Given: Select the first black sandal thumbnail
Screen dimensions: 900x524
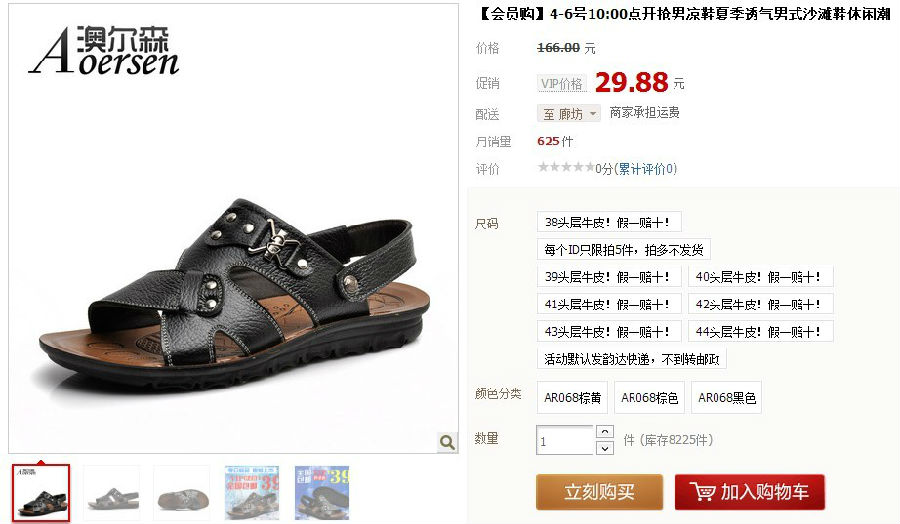Looking at the screenshot, I should (41, 493).
